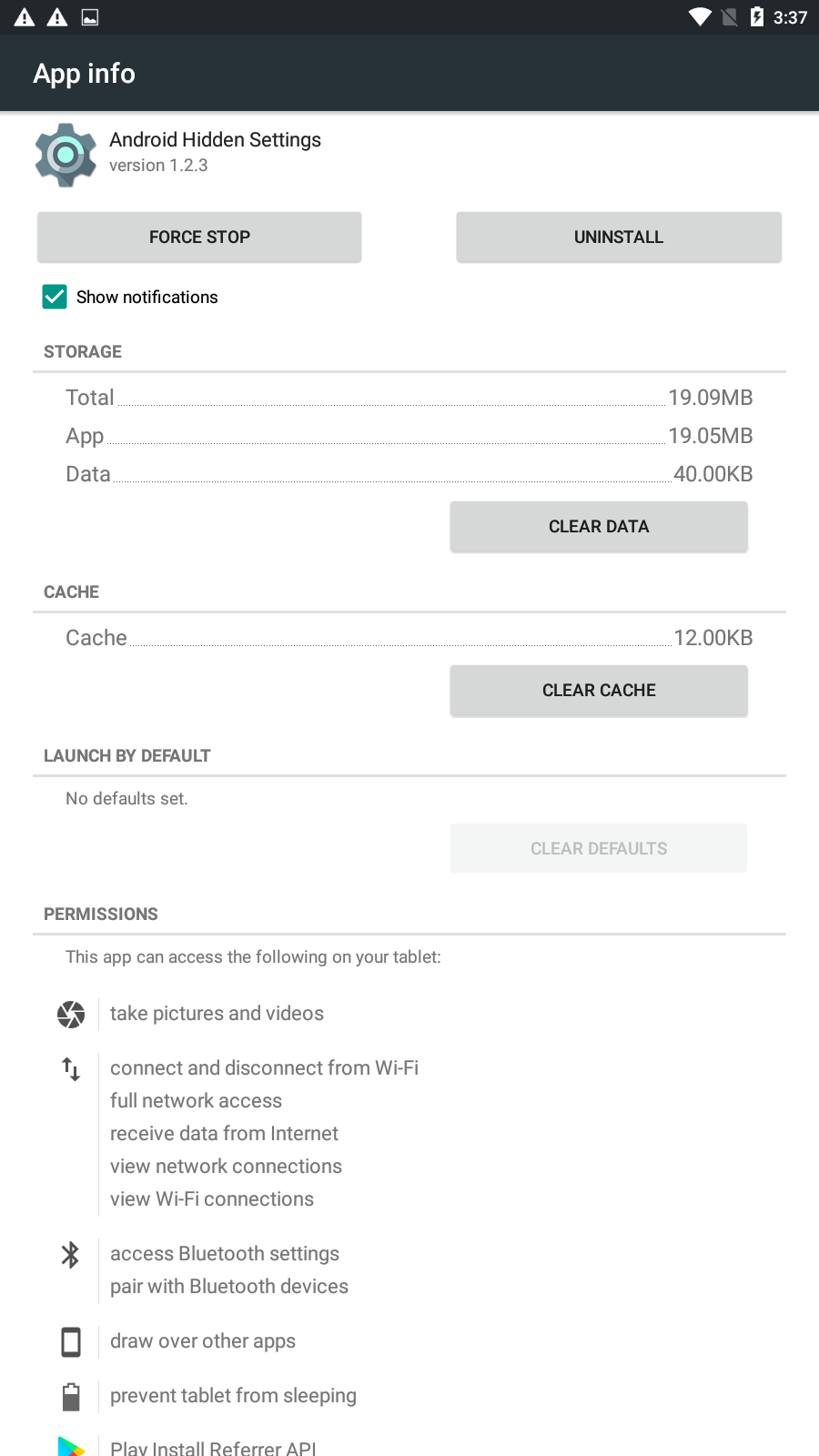Image resolution: width=819 pixels, height=1456 pixels.
Task: Tap the battery permission icon
Action: (71, 1396)
